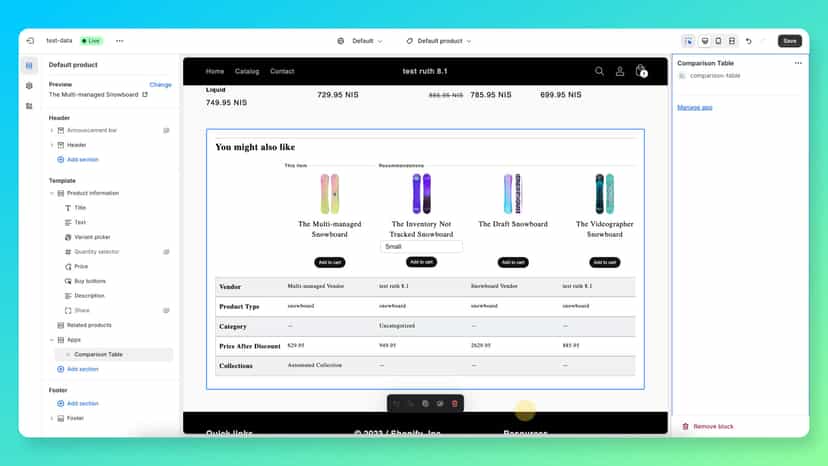This screenshot has height=466, width=828.
Task: Click Home in store navigation
Action: pyautogui.click(x=215, y=71)
